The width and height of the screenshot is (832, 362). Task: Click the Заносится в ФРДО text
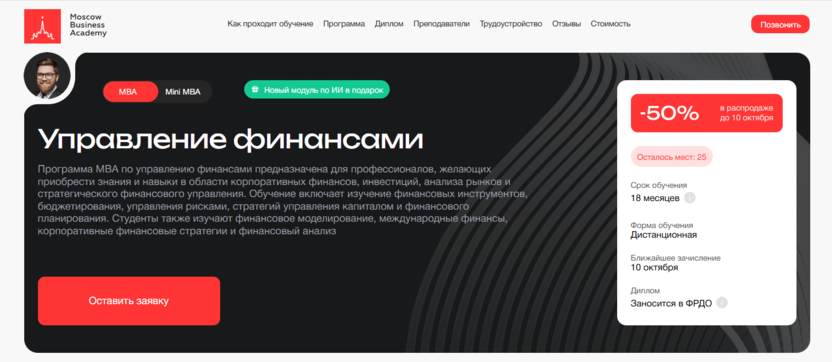click(x=671, y=304)
